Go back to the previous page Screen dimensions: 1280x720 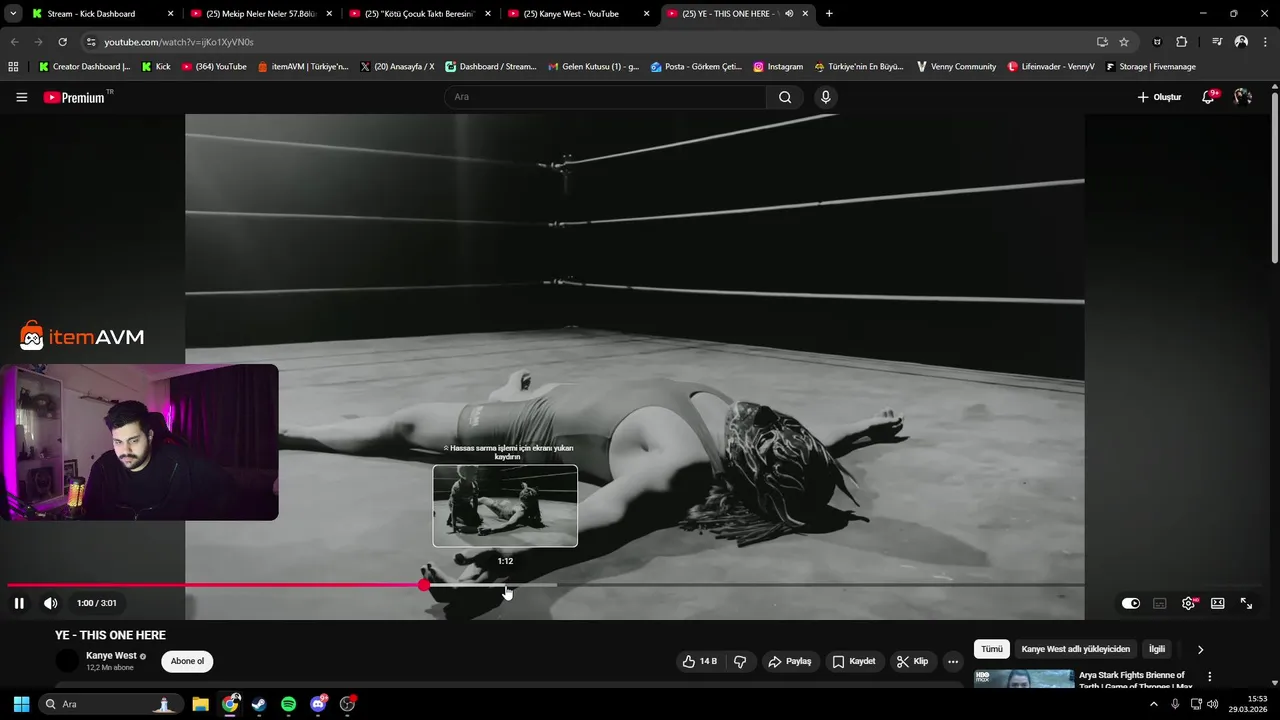[x=14, y=42]
